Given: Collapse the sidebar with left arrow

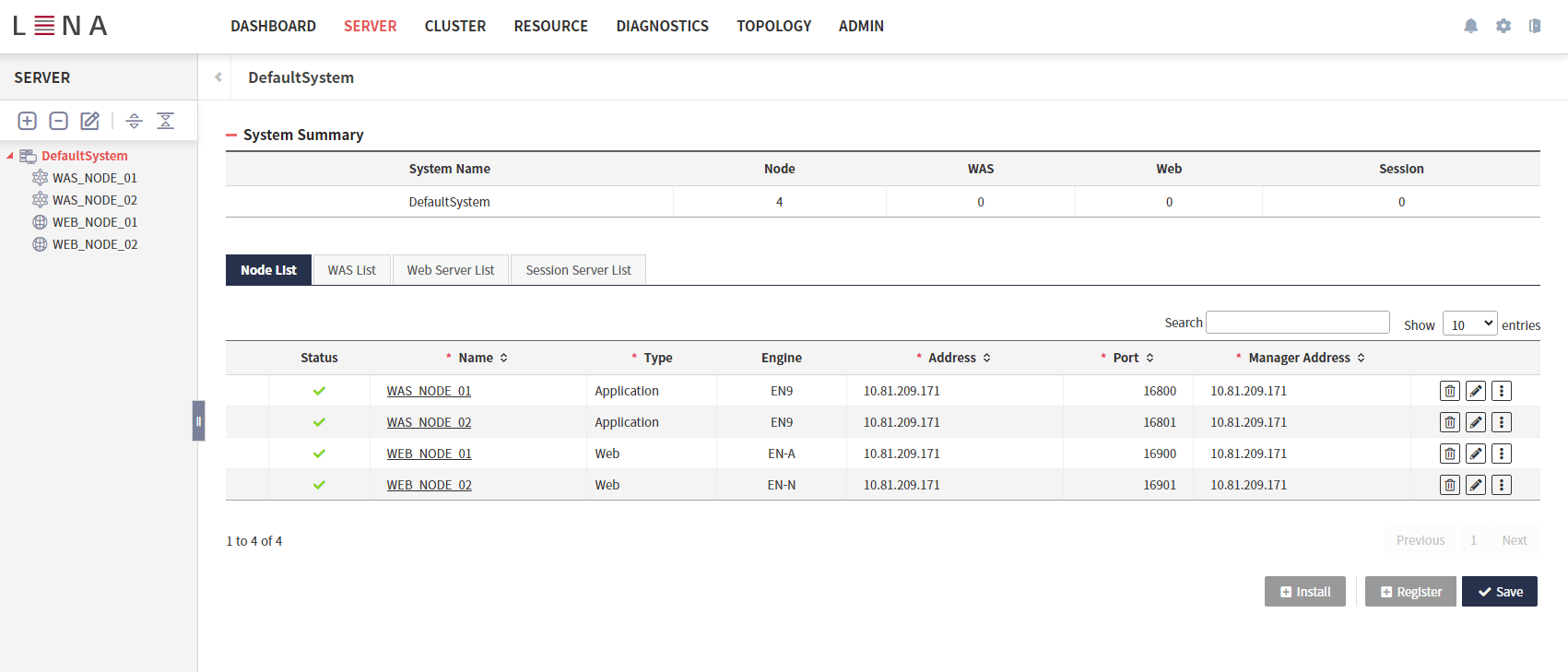Looking at the screenshot, I should [218, 77].
